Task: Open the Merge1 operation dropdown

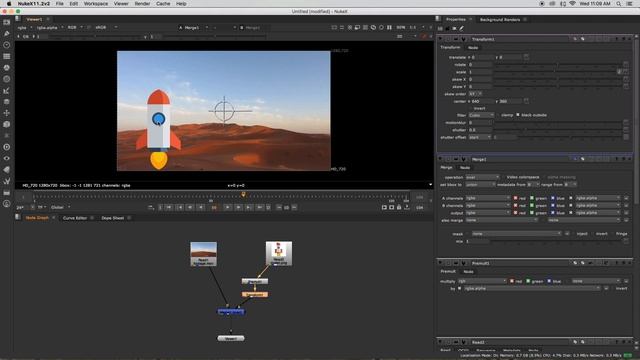Action: pyautogui.click(x=482, y=177)
